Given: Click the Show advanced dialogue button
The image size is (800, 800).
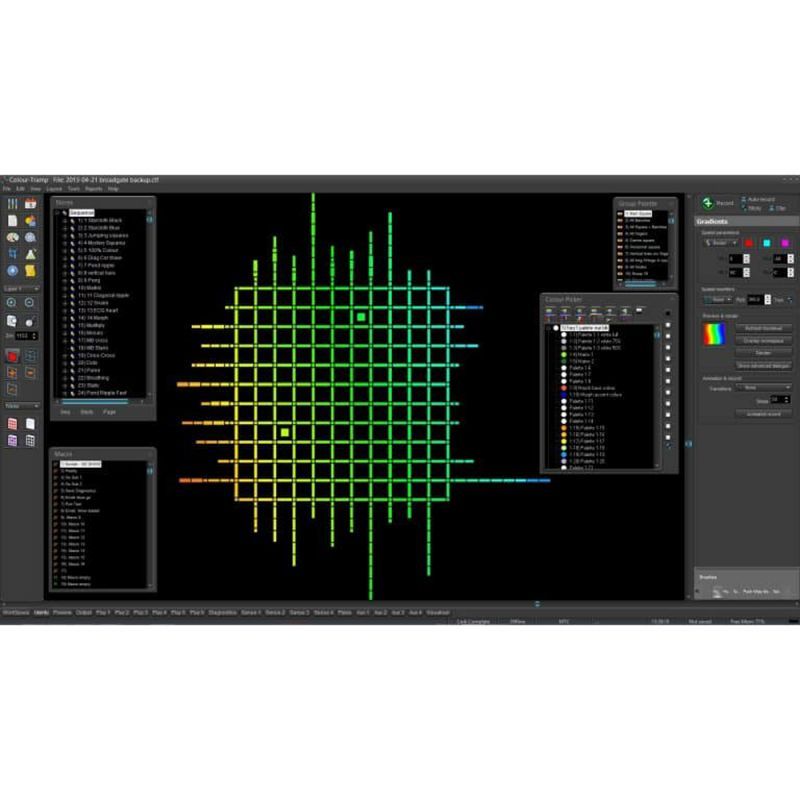Looking at the screenshot, I should pyautogui.click(x=764, y=365).
